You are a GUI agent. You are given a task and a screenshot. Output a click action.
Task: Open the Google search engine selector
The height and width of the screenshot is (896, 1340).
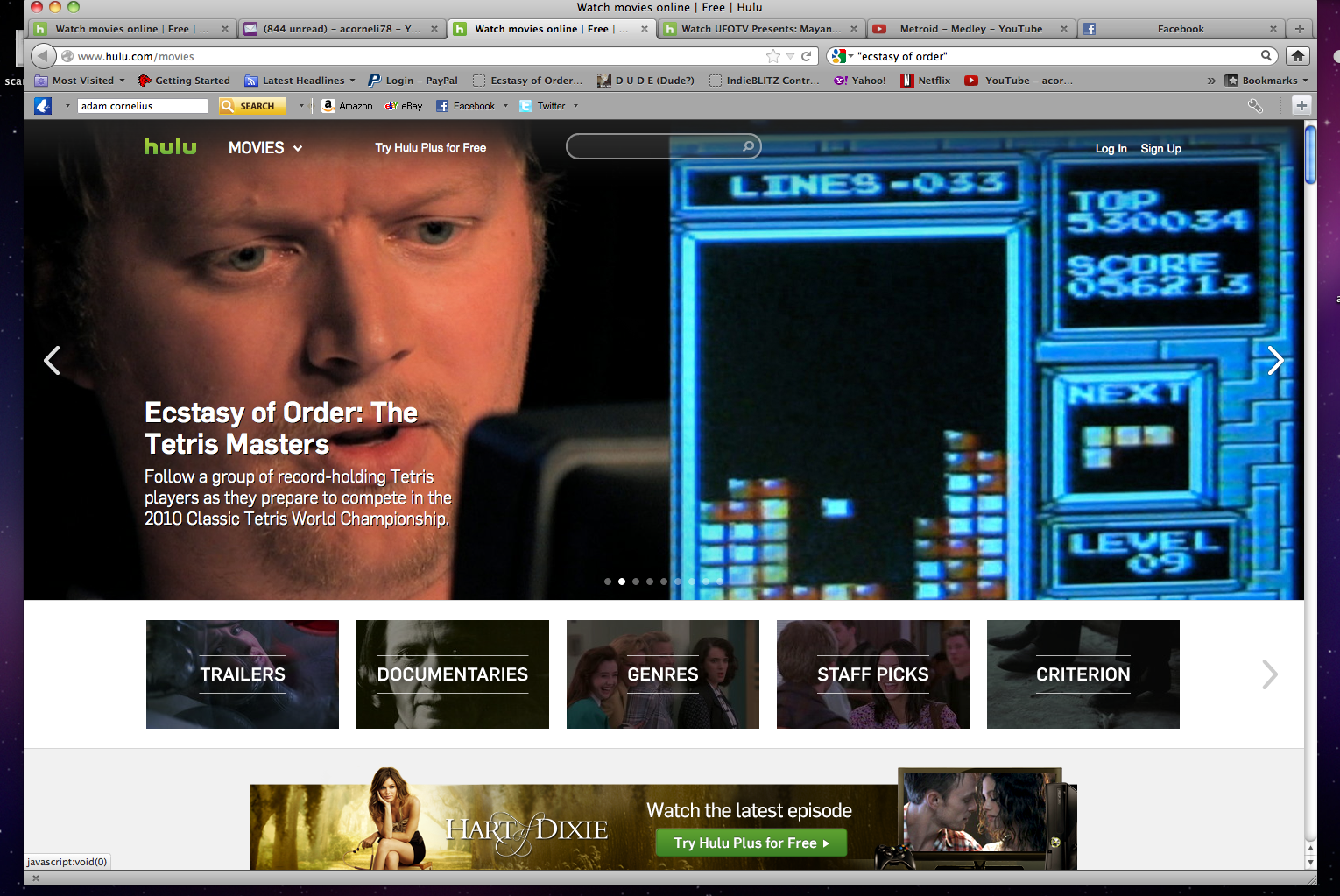pos(843,56)
